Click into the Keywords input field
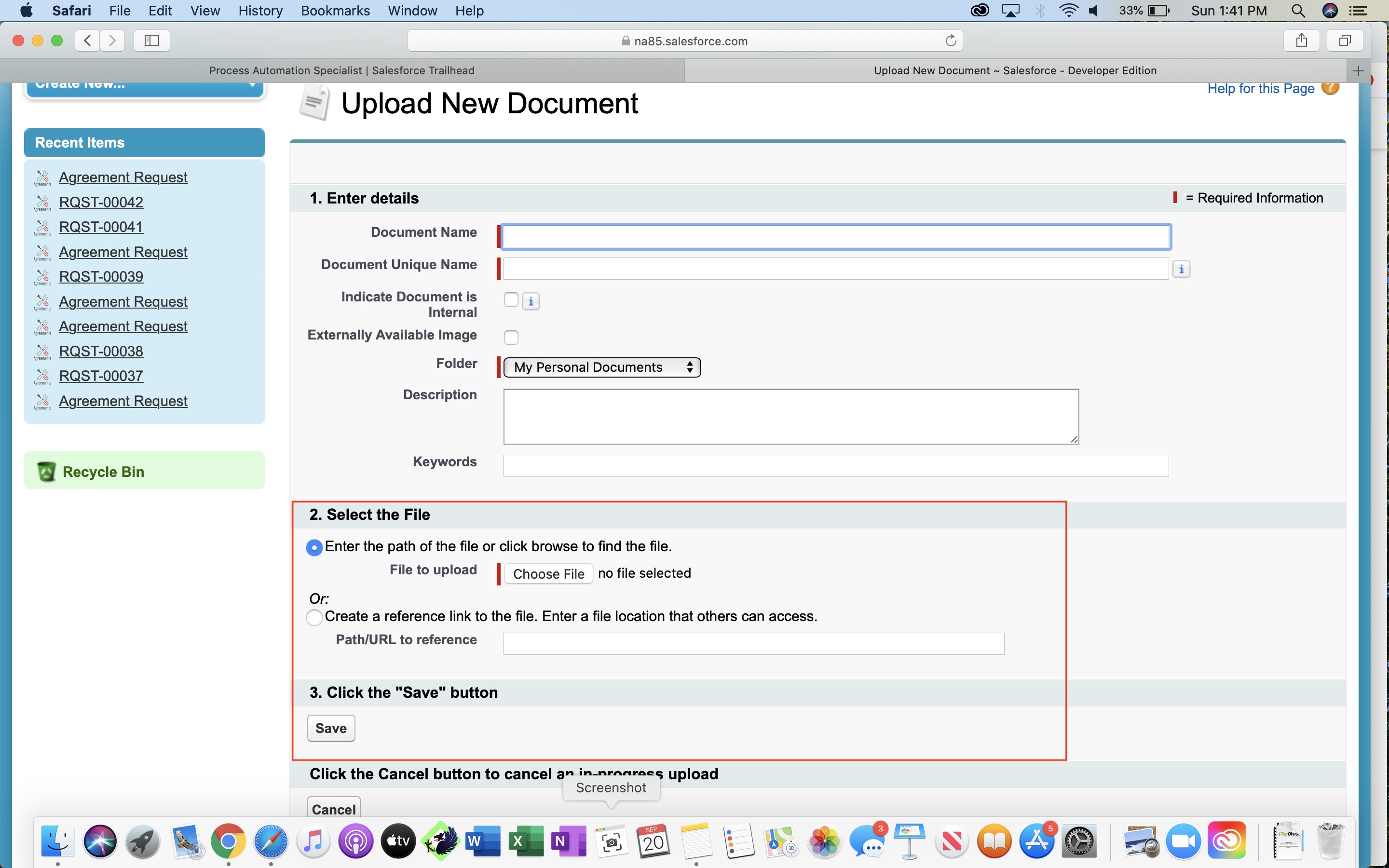This screenshot has width=1389, height=868. tap(835, 465)
